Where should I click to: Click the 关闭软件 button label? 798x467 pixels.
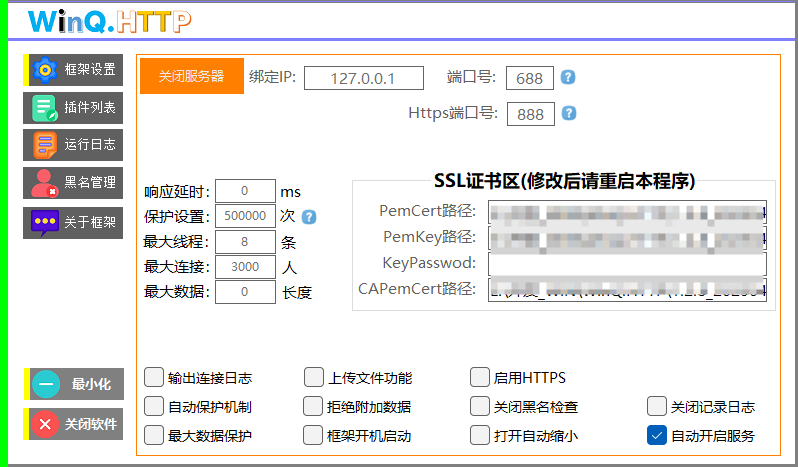[x=91, y=424]
